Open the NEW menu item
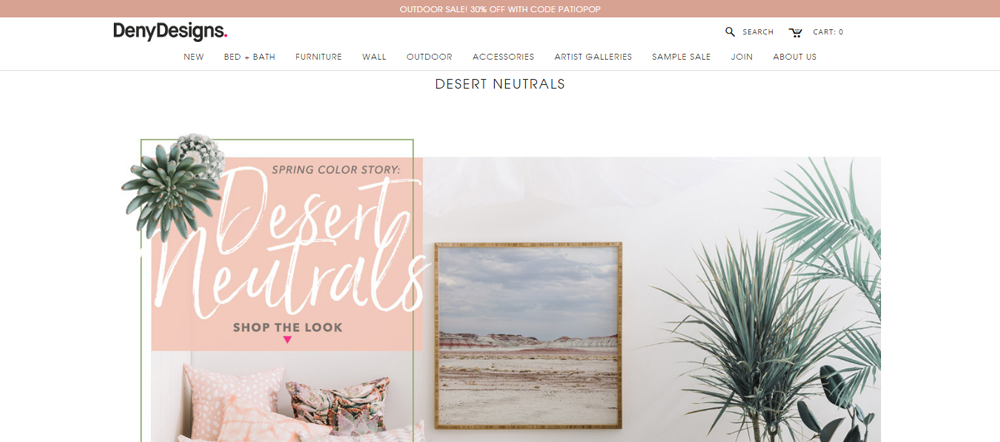The image size is (1000, 442). (194, 57)
